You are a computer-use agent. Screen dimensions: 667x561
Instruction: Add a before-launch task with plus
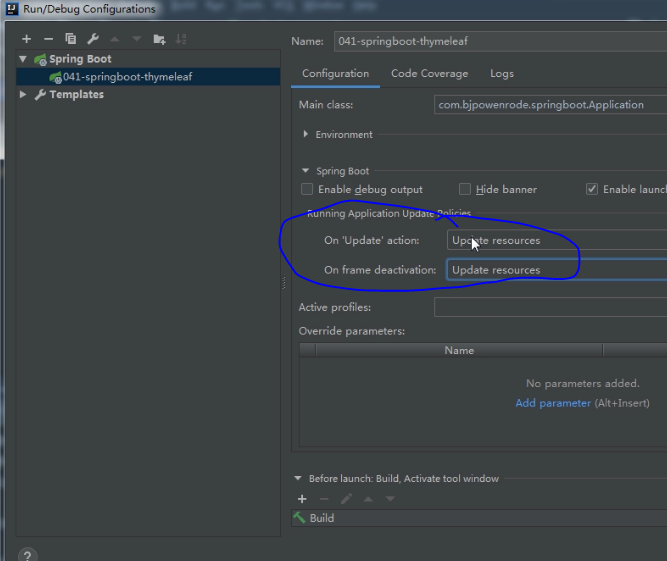[x=302, y=498]
